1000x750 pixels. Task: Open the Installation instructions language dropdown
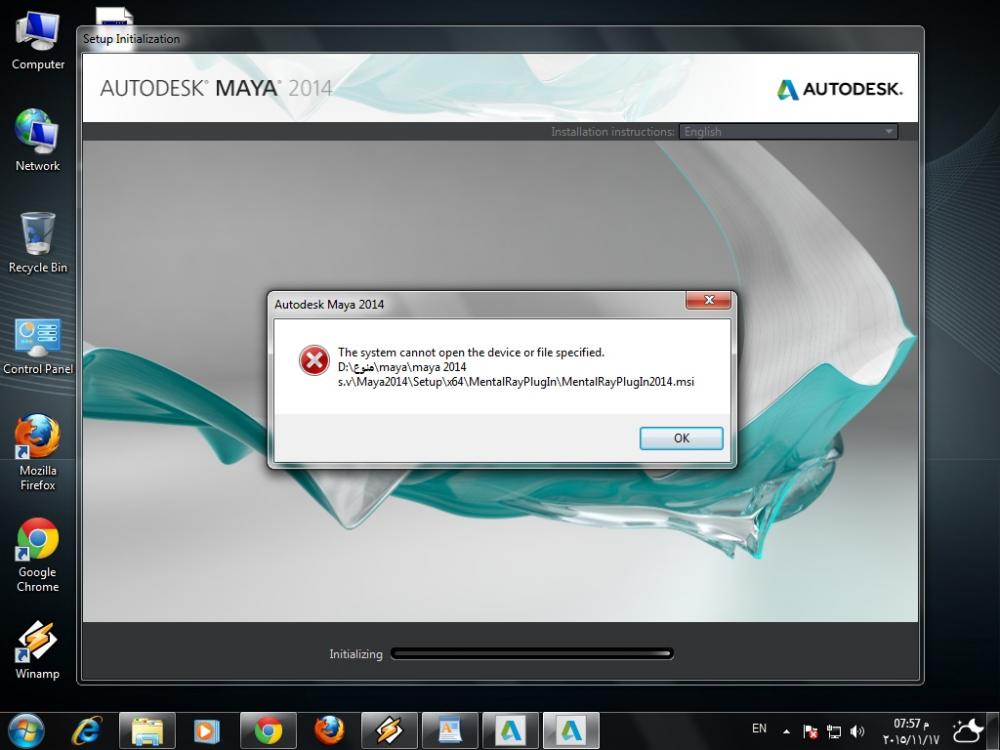point(788,131)
